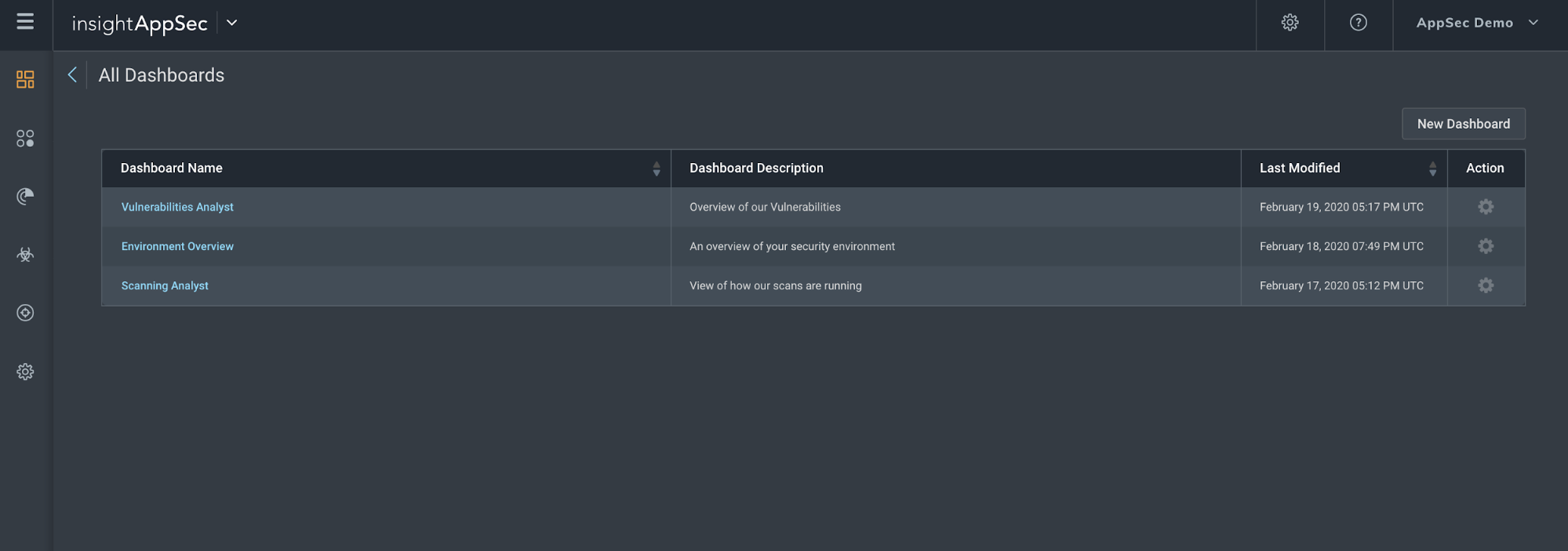Open action gear for Vulnerabilities Analyst
This screenshot has height=551, width=1568.
coord(1485,207)
